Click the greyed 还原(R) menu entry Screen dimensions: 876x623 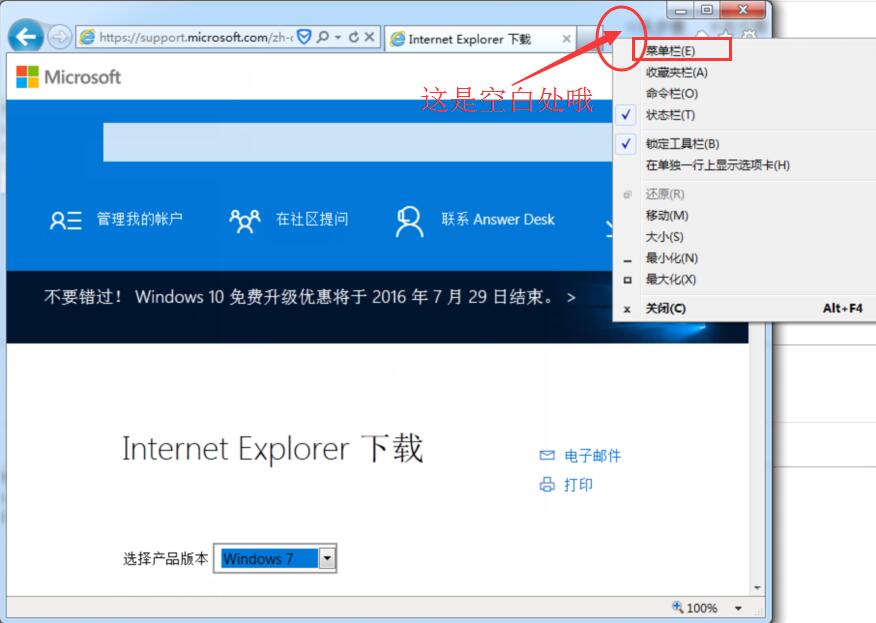coord(746,194)
